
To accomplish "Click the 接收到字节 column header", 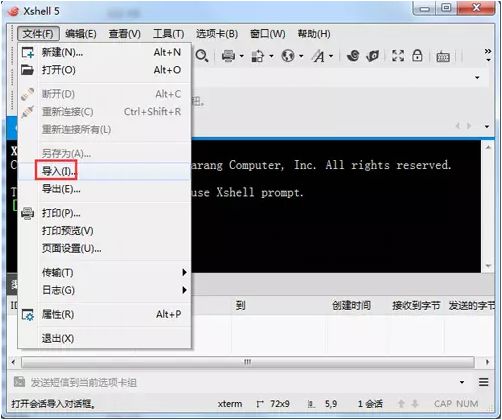I will pyautogui.click(x=416, y=305).
